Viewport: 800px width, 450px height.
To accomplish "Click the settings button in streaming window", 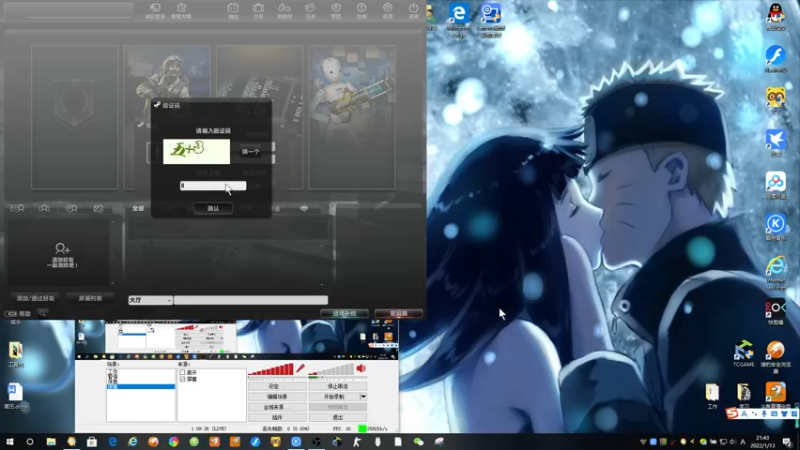I will [277, 386].
